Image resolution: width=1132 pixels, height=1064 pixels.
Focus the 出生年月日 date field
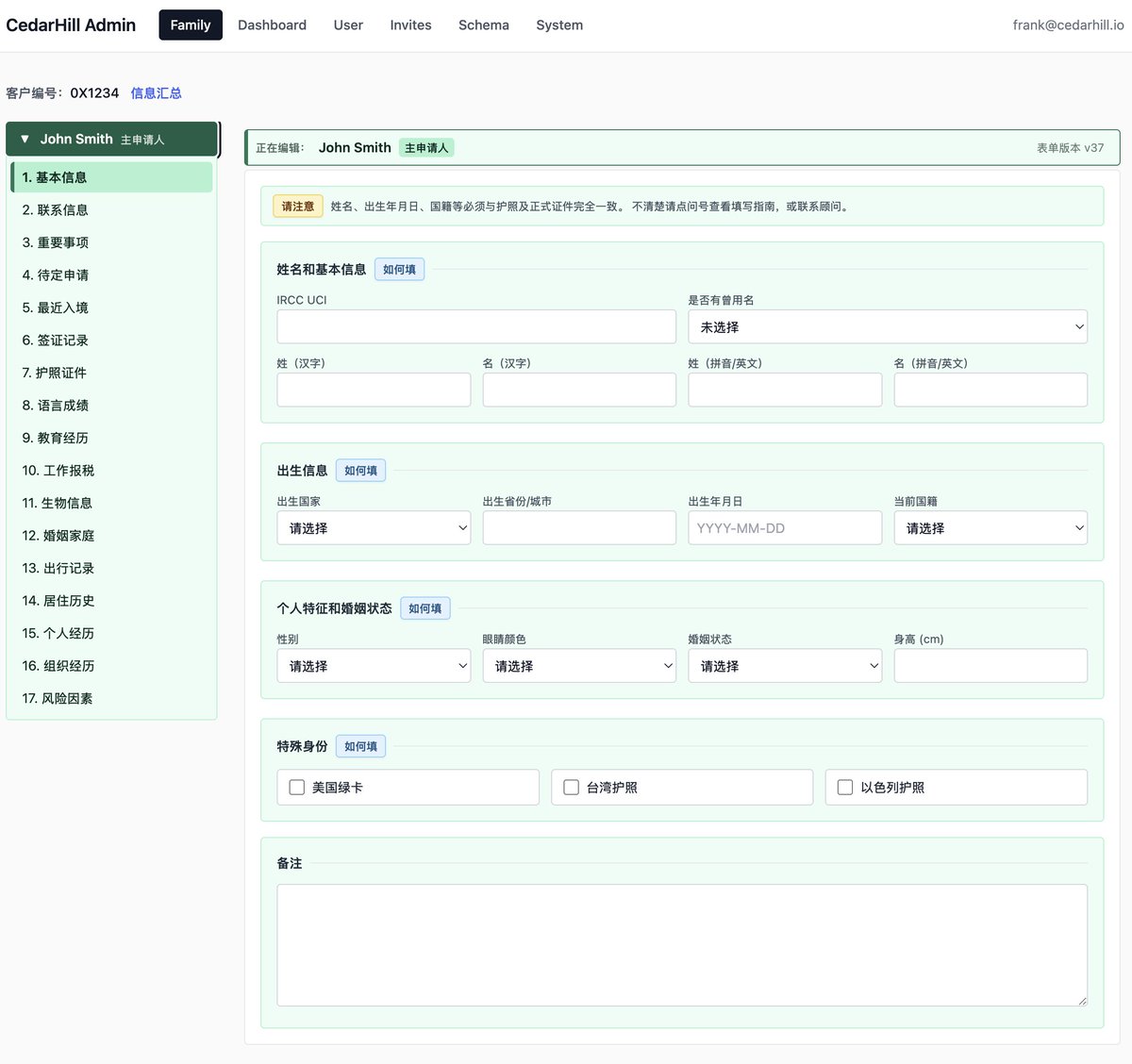tap(785, 527)
